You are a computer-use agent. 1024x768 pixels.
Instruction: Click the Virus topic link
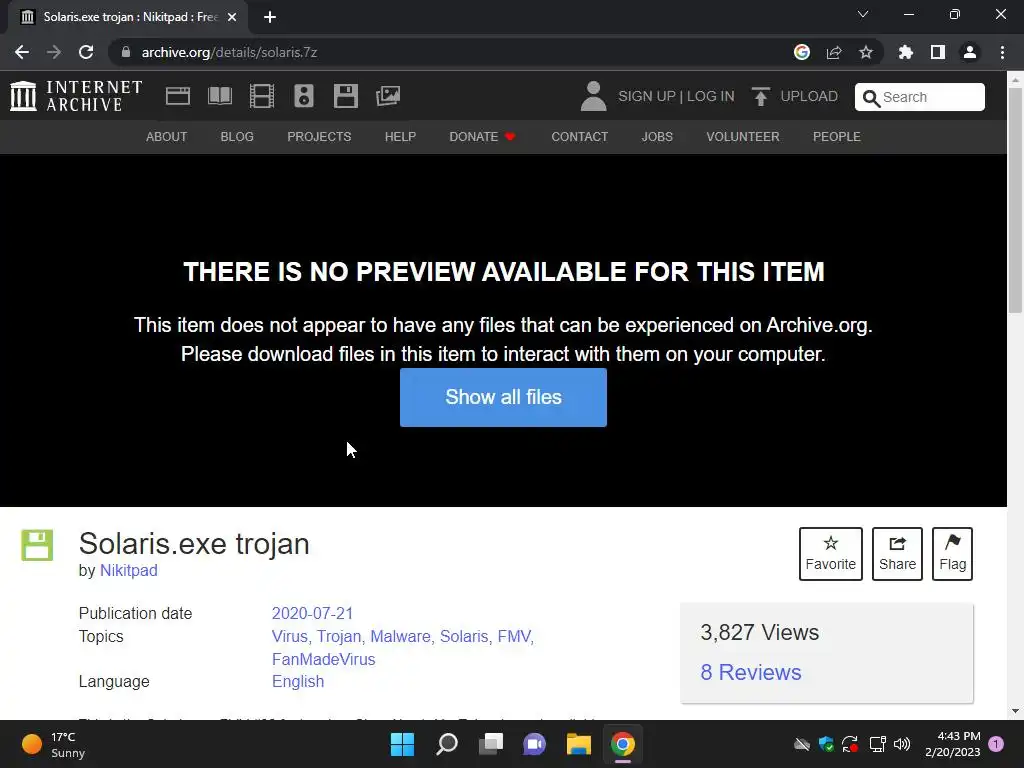(291, 636)
